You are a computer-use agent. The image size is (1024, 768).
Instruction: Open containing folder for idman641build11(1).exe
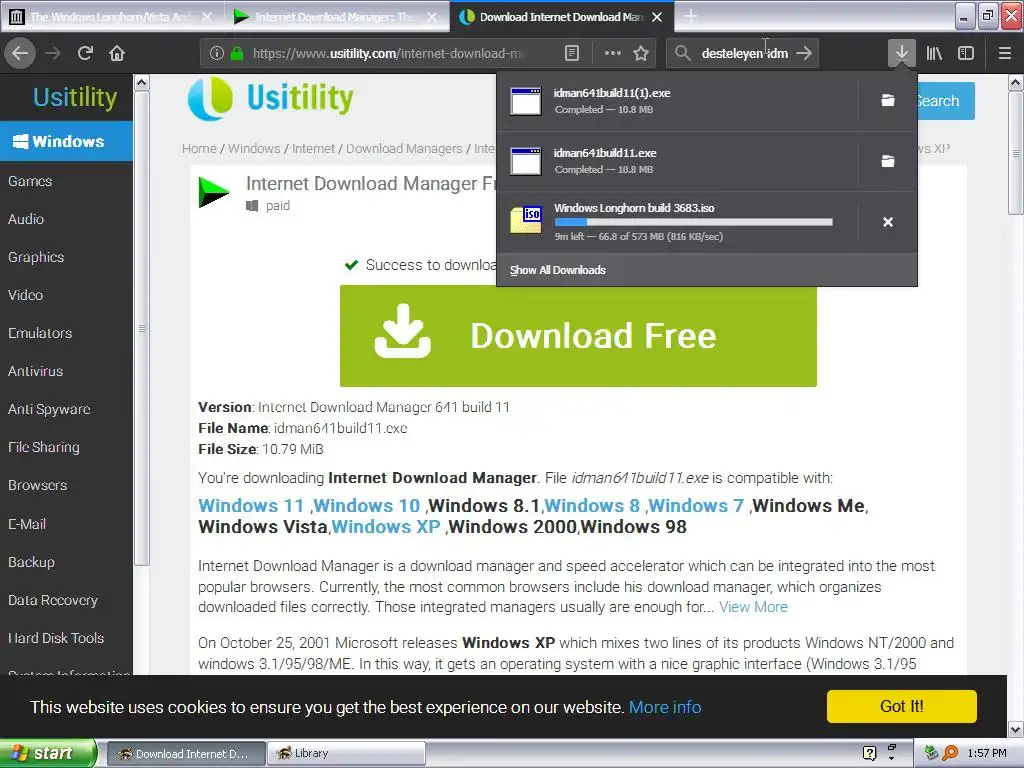pyautogui.click(x=888, y=101)
